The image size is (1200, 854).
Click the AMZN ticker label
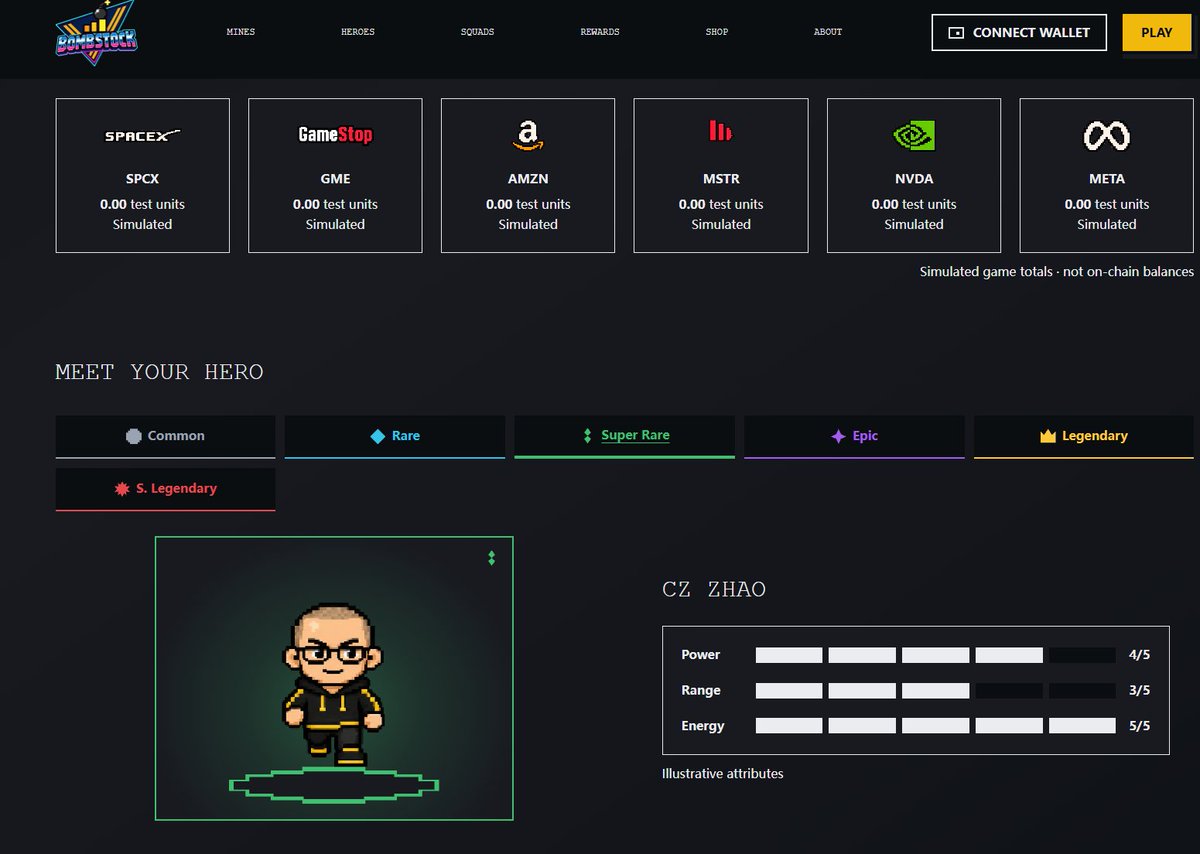pyautogui.click(x=528, y=179)
